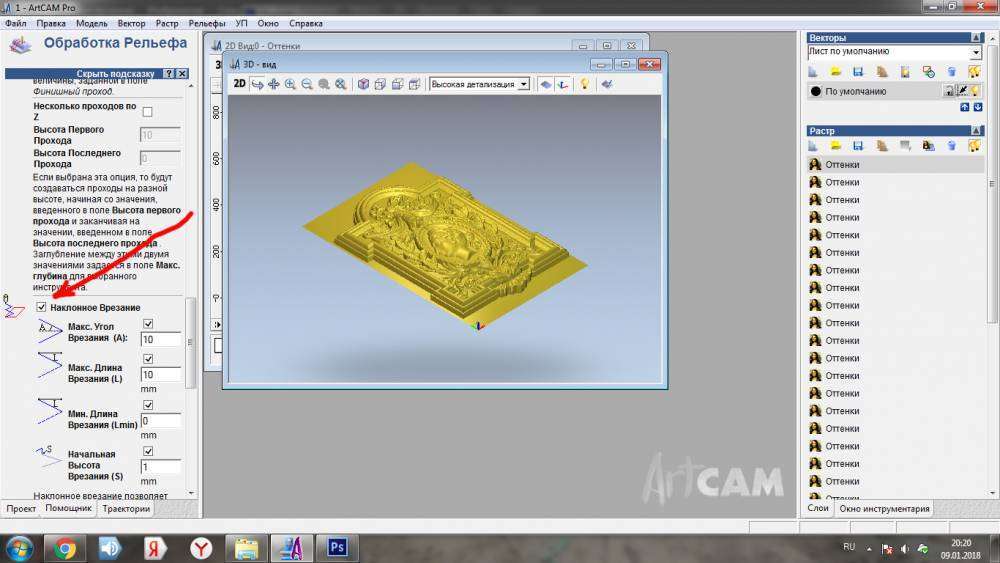Open Photoshop from the Windows taskbar

[337, 547]
